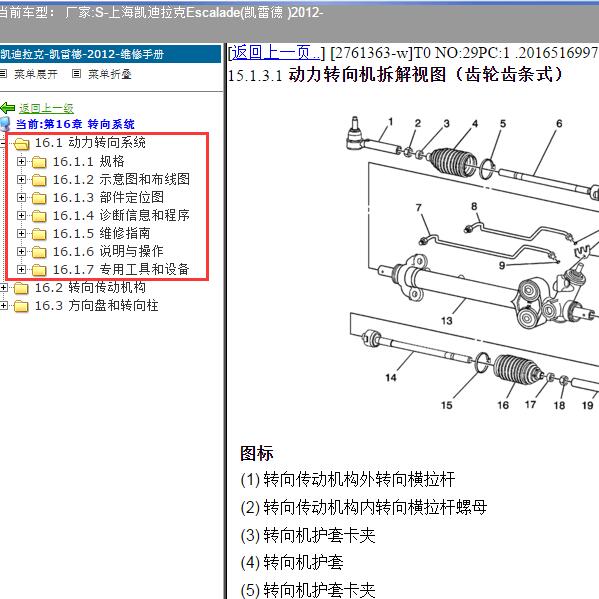Click the exploded steering gear diagram
The height and width of the screenshot is (599, 599).
point(472,264)
